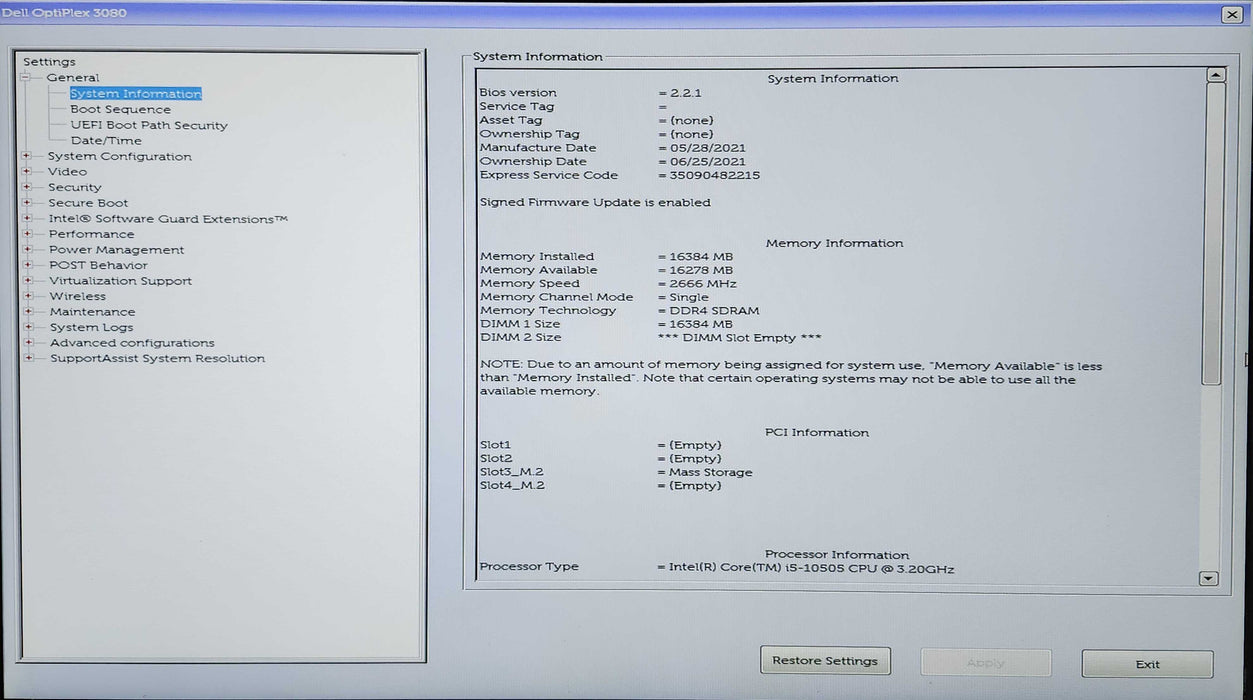
Task: Select the Secure Boot category label
Action: (x=88, y=203)
